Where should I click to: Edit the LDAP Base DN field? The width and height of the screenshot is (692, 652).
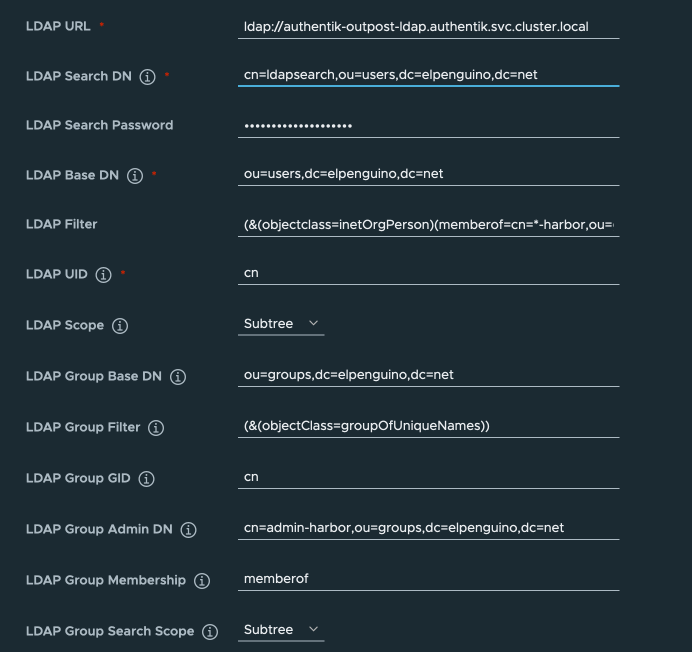428,174
